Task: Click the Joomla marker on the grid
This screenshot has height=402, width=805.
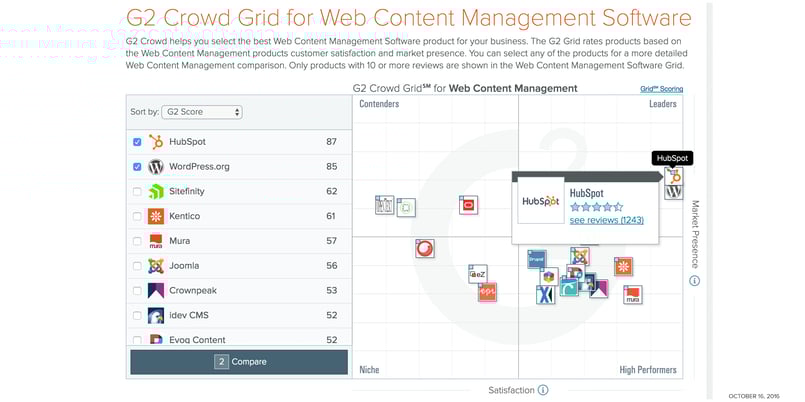Action: point(580,256)
